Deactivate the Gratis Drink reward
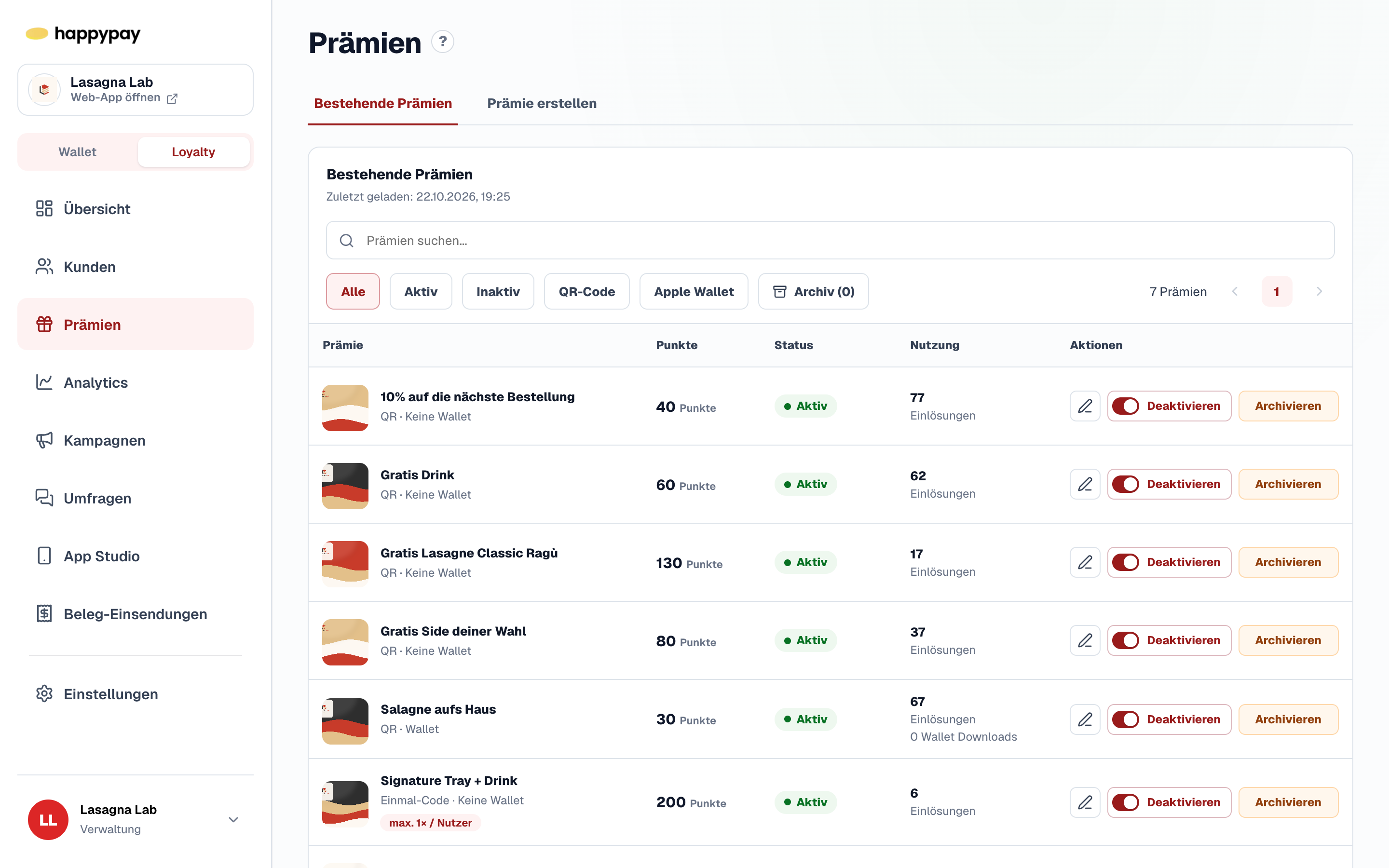The height and width of the screenshot is (868, 1389). click(1169, 484)
